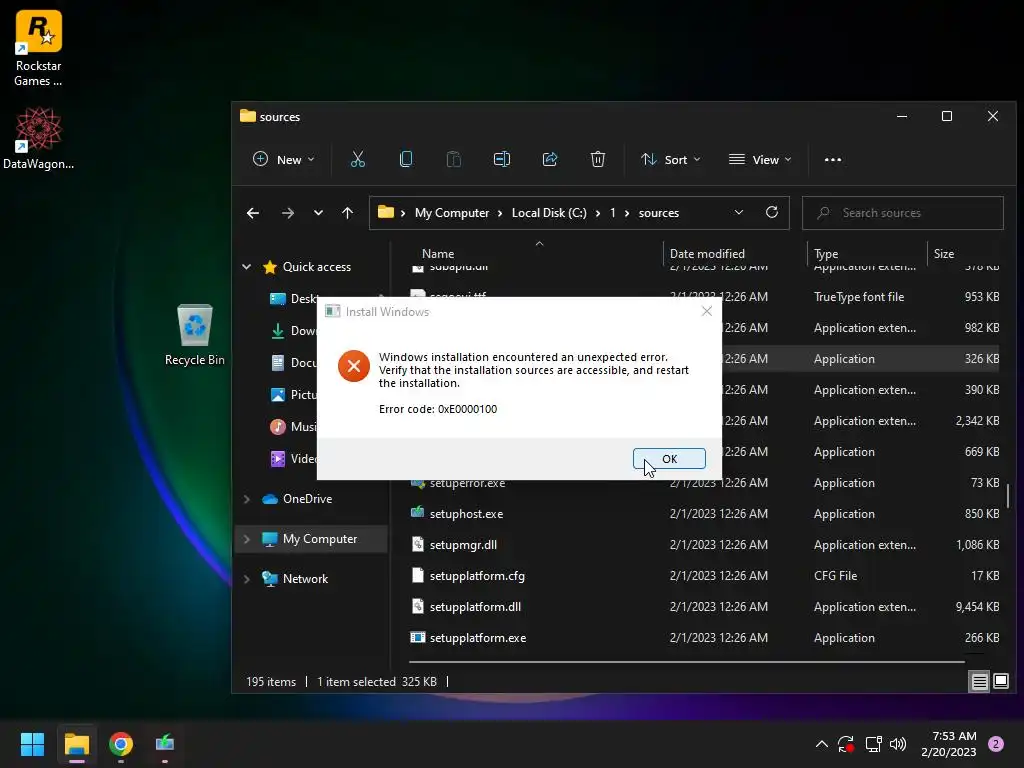Open the Windows Start menu
The image size is (1024, 768).
[32, 744]
